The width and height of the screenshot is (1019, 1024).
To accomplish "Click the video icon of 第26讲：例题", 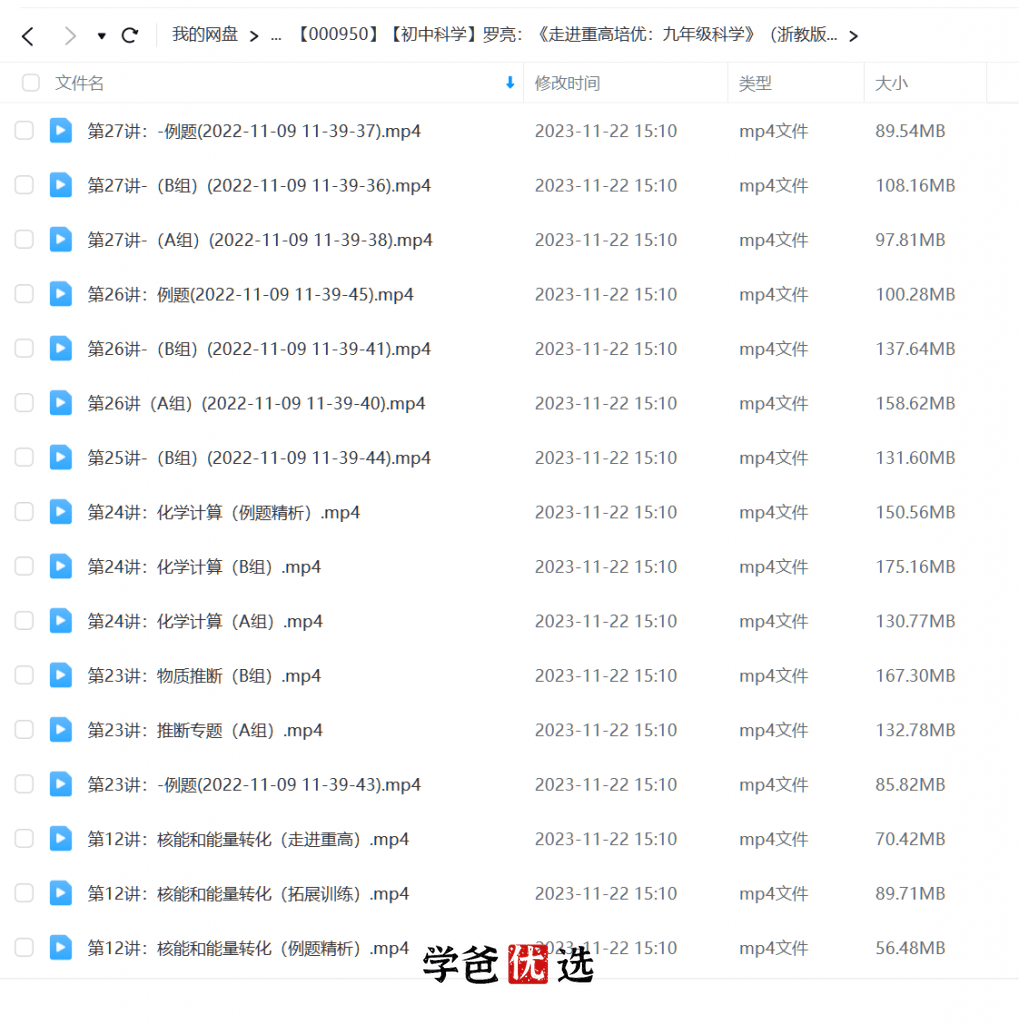I will 61,294.
